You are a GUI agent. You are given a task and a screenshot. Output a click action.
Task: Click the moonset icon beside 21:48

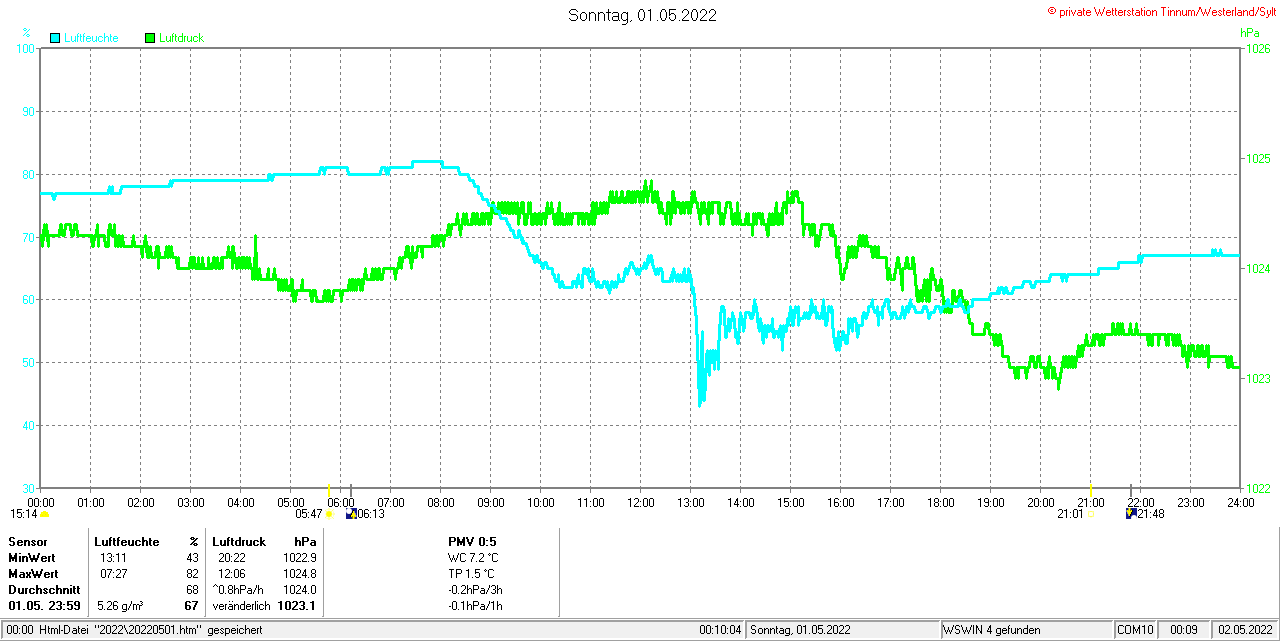tap(1131, 514)
